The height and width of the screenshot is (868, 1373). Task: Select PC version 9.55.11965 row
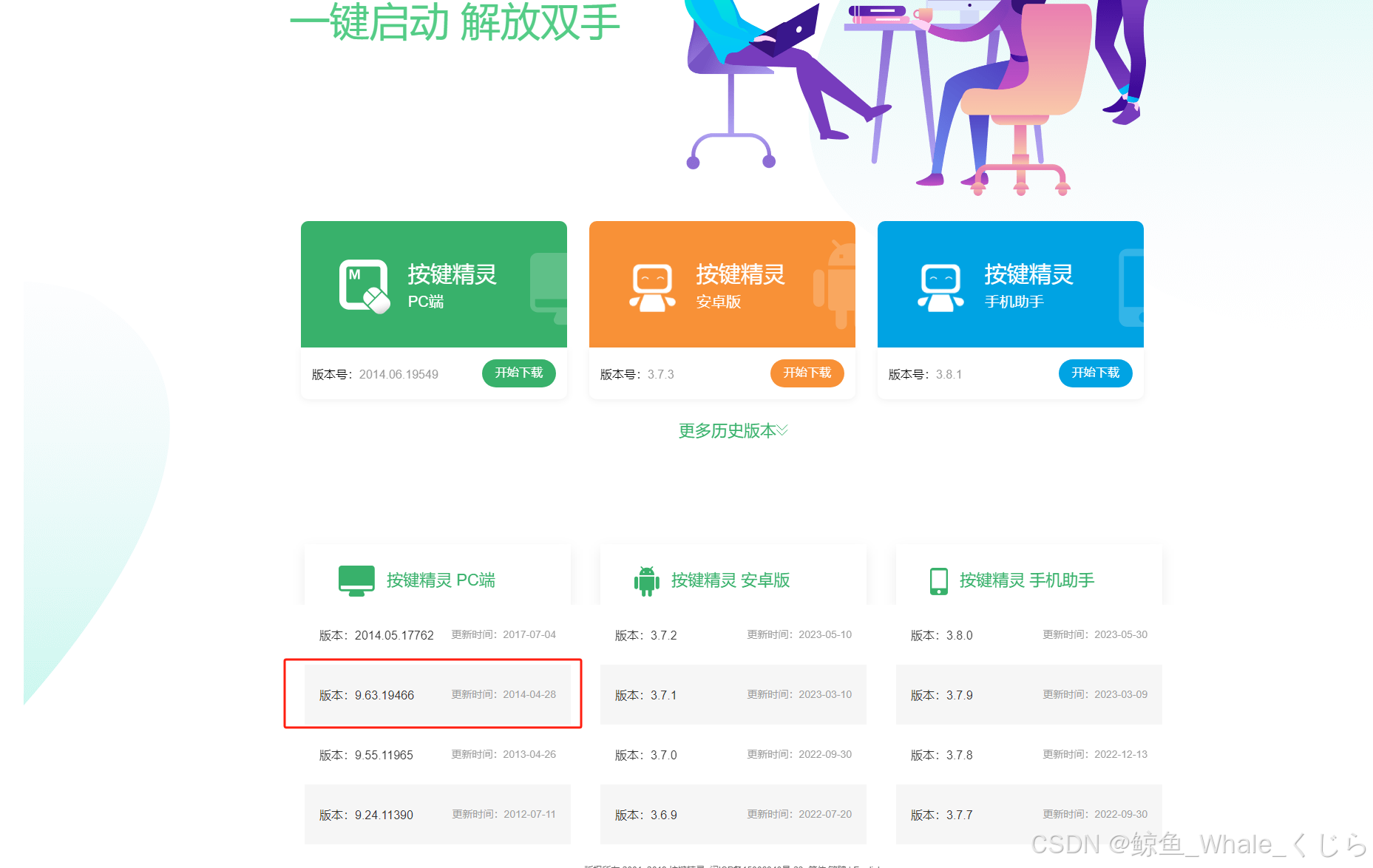pos(438,755)
